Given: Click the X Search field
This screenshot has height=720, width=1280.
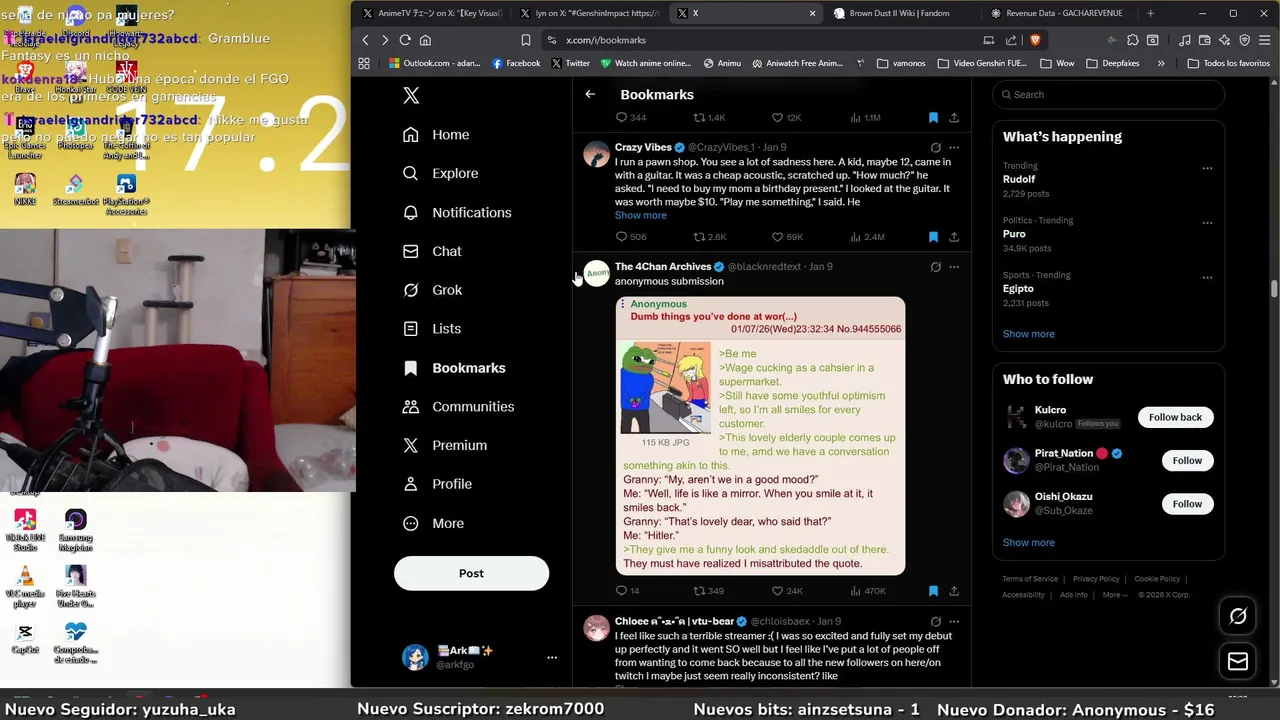Looking at the screenshot, I should click(x=1108, y=94).
